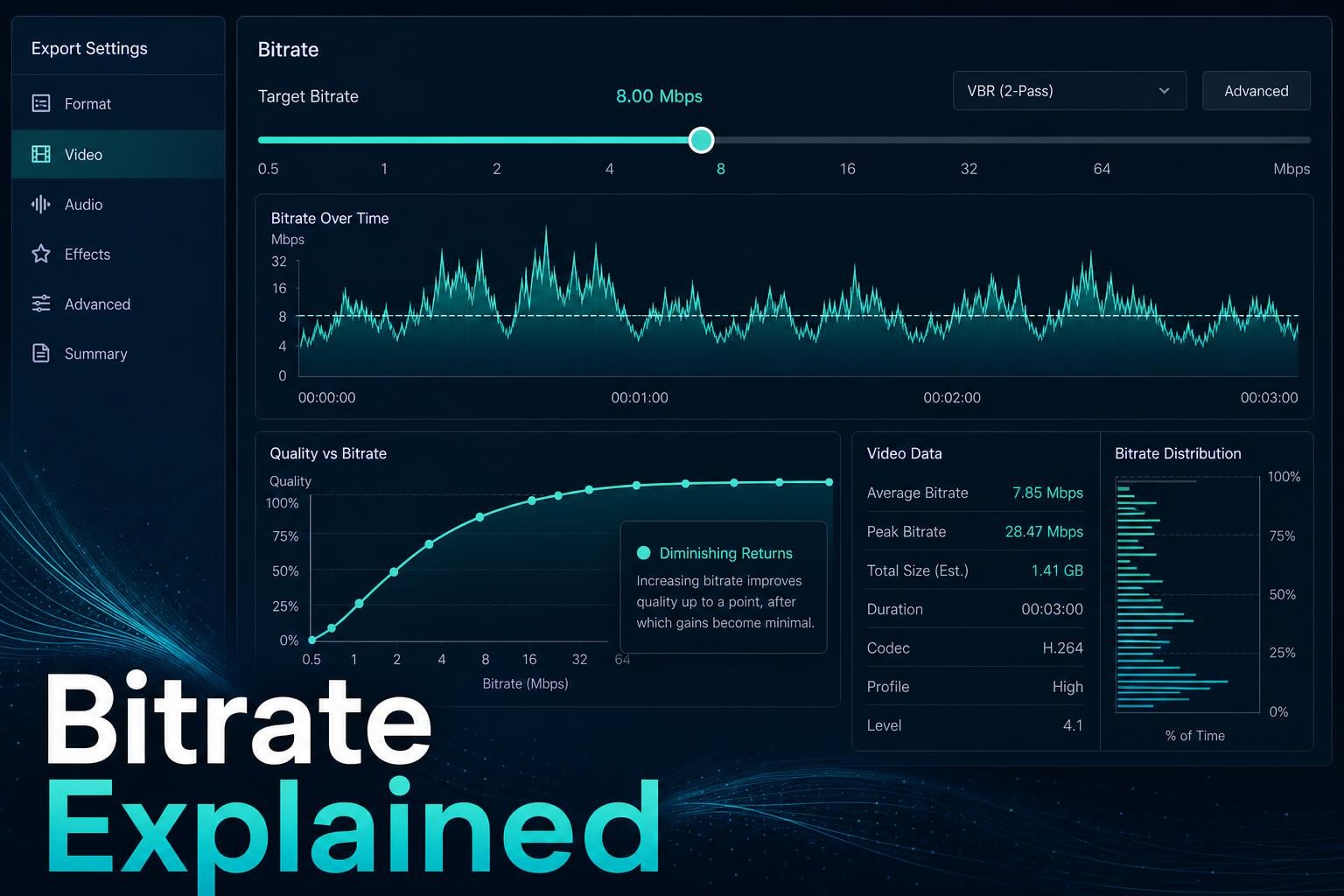Image resolution: width=1344 pixels, height=896 pixels.
Task: Click the % of Time axis label
Action: 1194,736
